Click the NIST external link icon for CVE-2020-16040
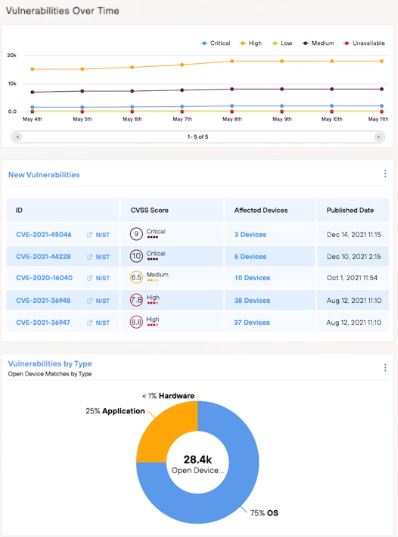Image resolution: width=398 pixels, height=537 pixels. click(90, 278)
